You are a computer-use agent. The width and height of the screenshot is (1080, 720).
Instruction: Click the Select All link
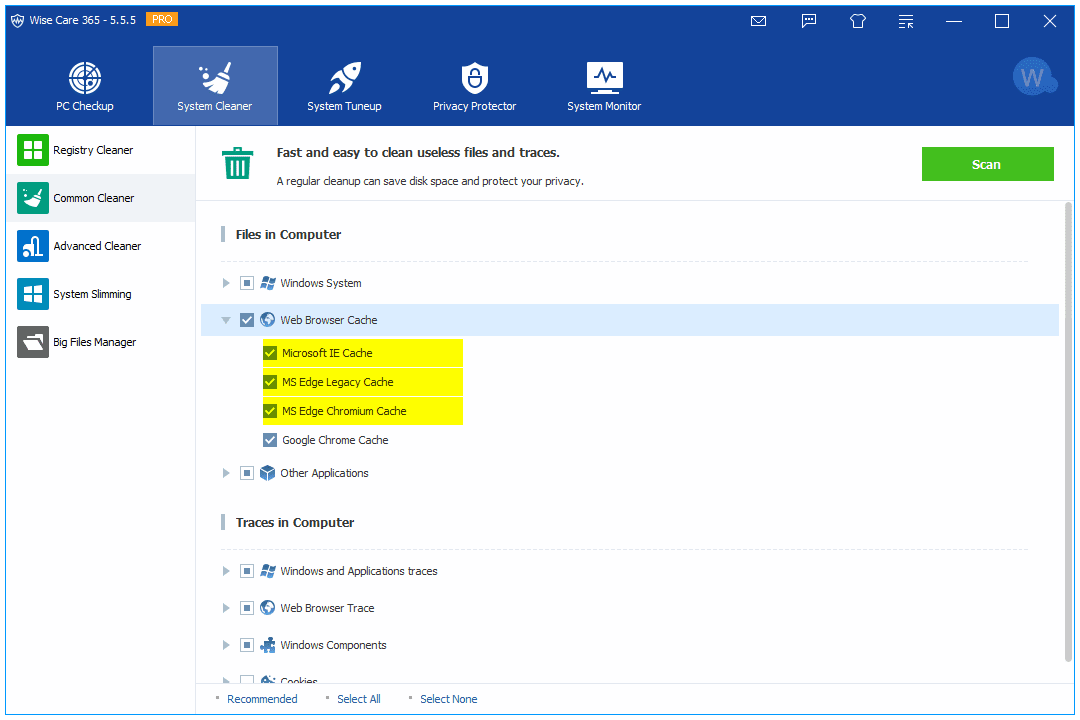point(359,699)
